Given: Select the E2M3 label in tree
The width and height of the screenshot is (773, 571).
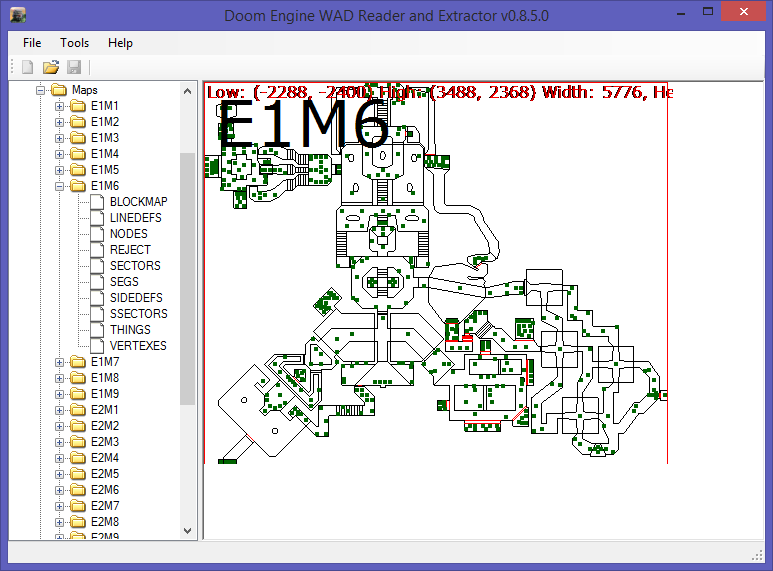Looking at the screenshot, I should 105,442.
